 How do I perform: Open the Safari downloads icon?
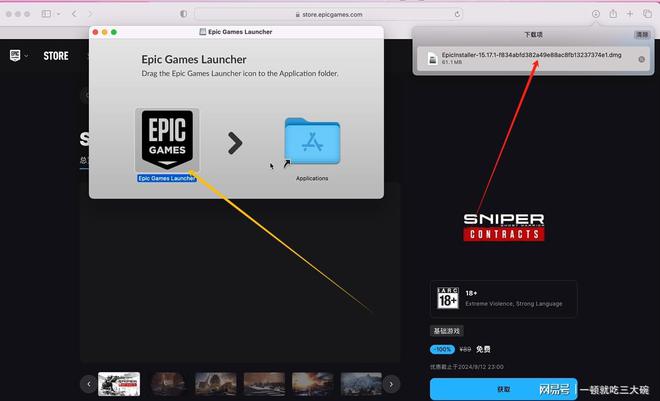coord(596,14)
